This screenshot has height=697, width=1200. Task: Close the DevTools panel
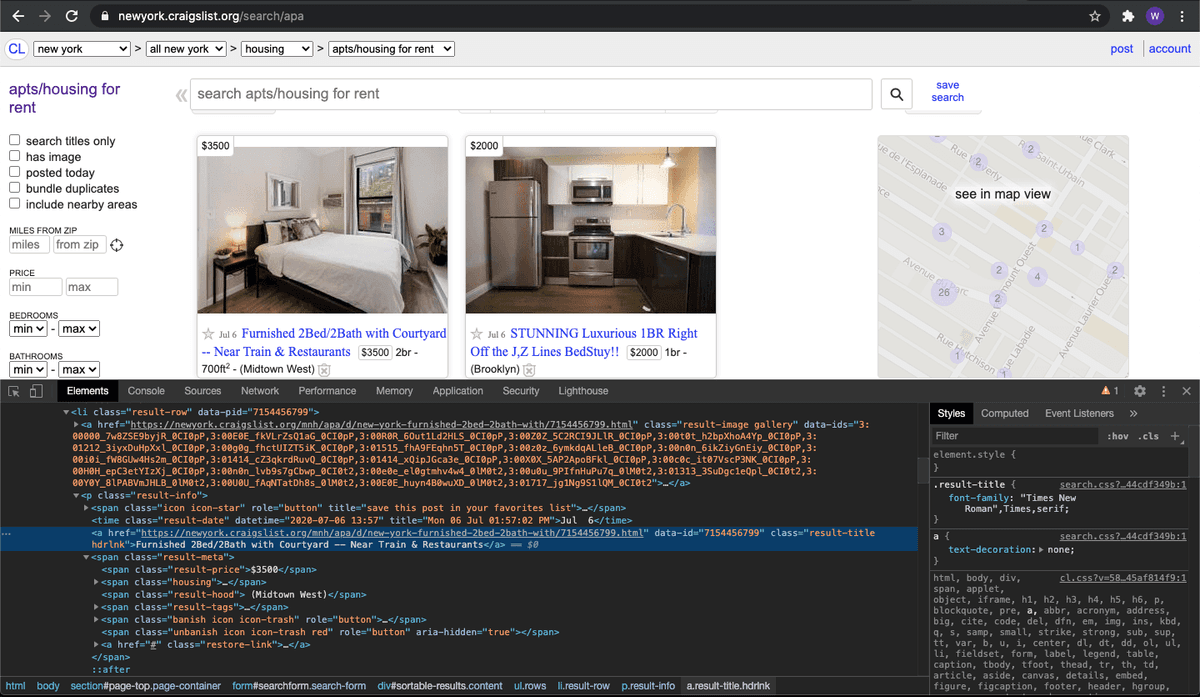1186,391
